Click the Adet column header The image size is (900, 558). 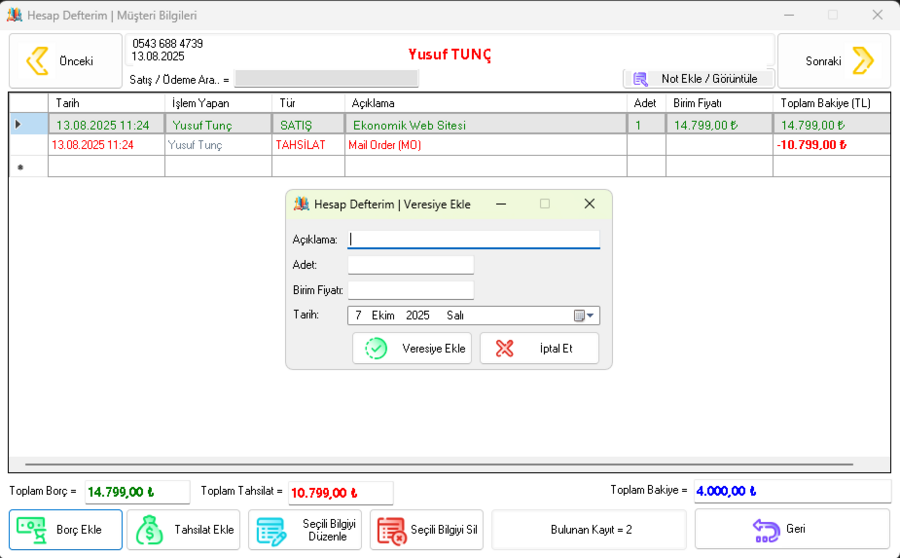pyautogui.click(x=646, y=103)
